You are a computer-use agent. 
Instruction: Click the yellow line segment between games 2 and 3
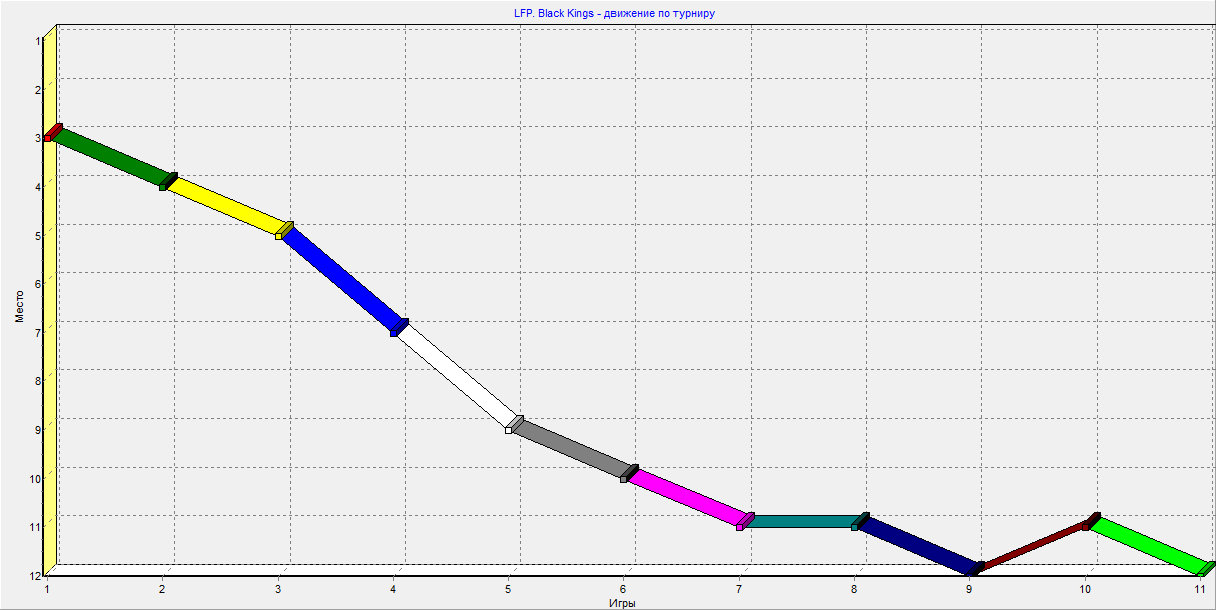click(x=226, y=206)
